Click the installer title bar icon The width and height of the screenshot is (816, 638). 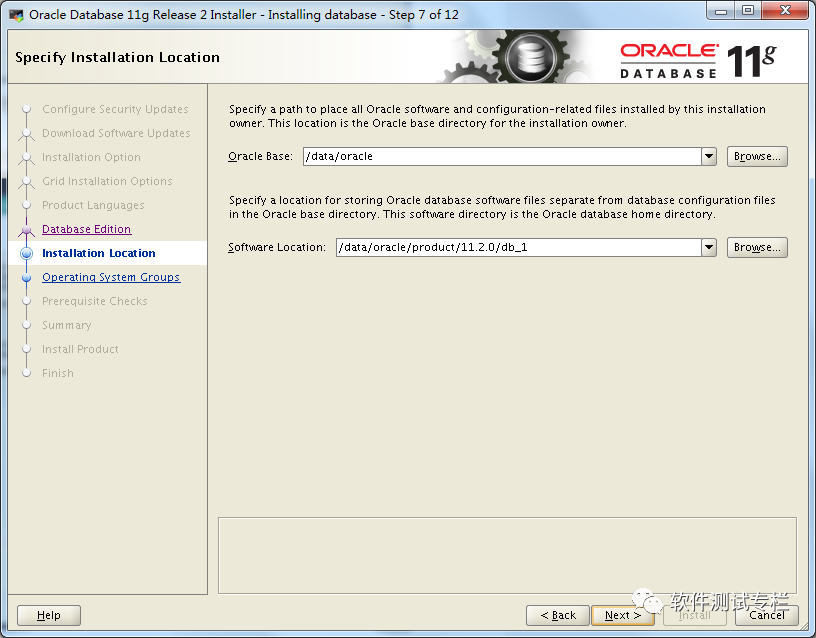(x=17, y=15)
